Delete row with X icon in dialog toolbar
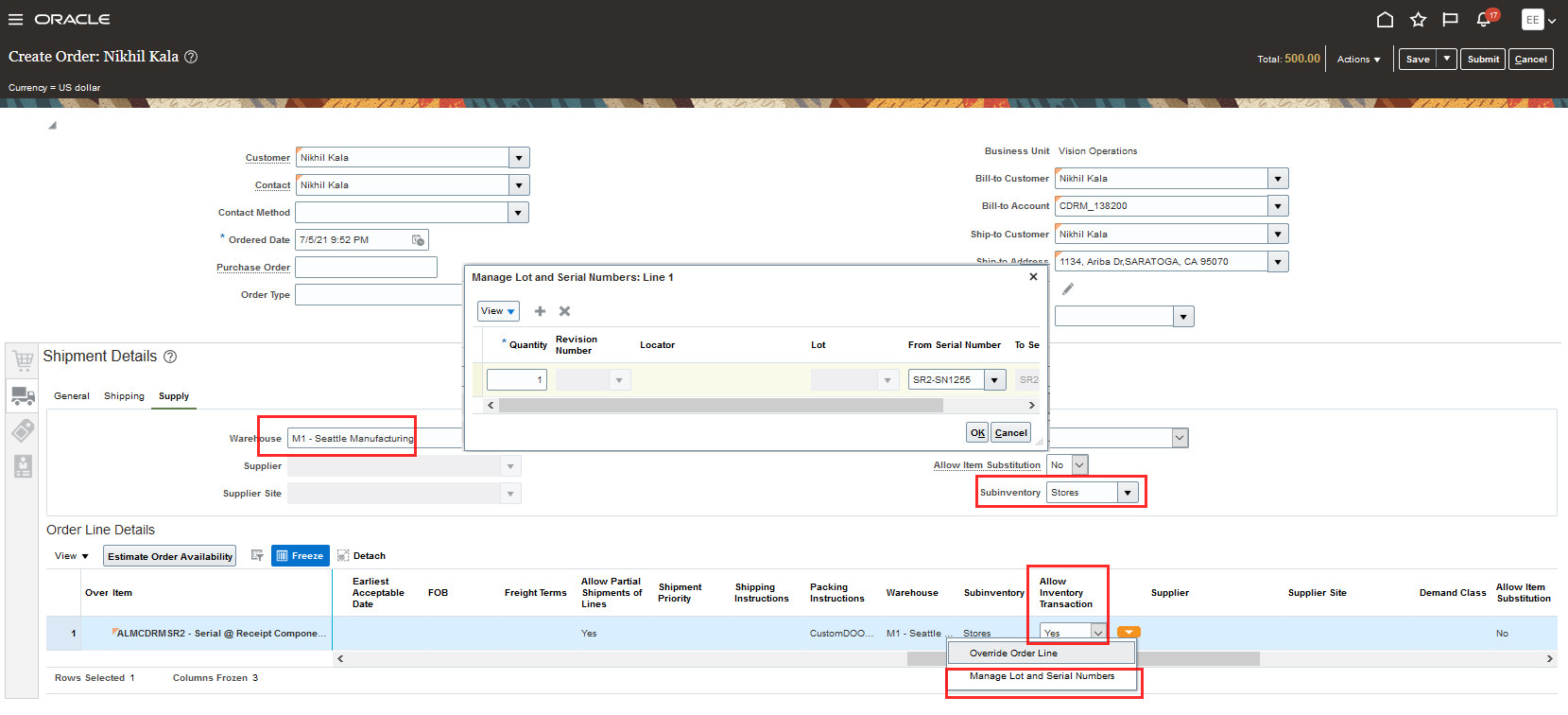Screen dimensions: 1568x715 pyautogui.click(x=564, y=311)
